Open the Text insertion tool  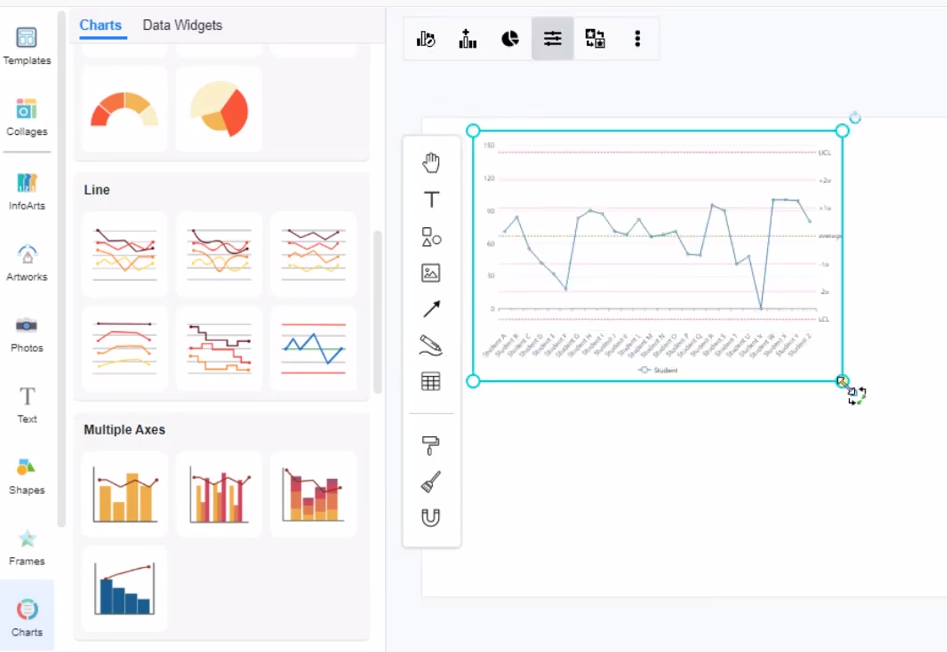click(x=431, y=199)
